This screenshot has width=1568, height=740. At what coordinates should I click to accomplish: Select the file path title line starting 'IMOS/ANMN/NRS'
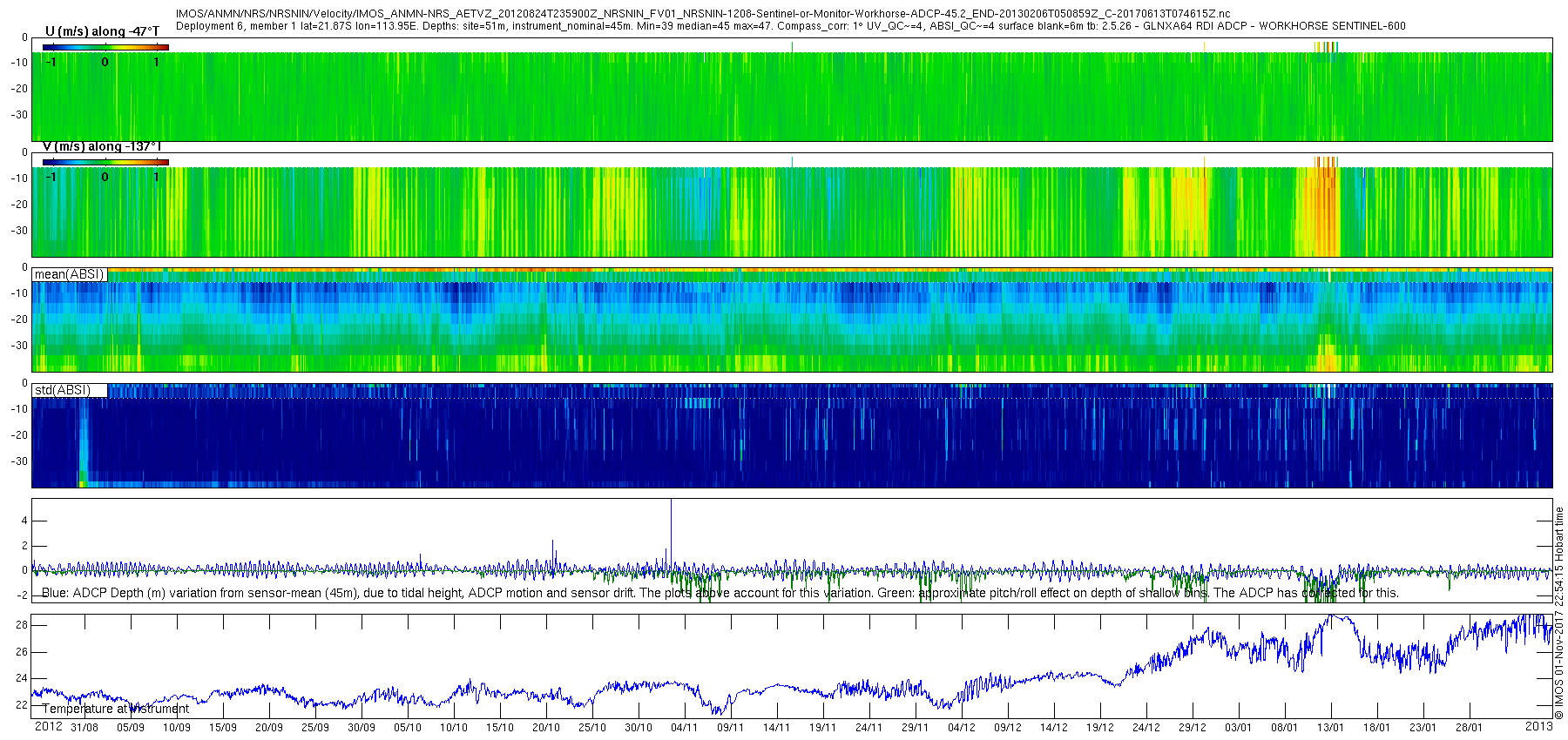703,14
